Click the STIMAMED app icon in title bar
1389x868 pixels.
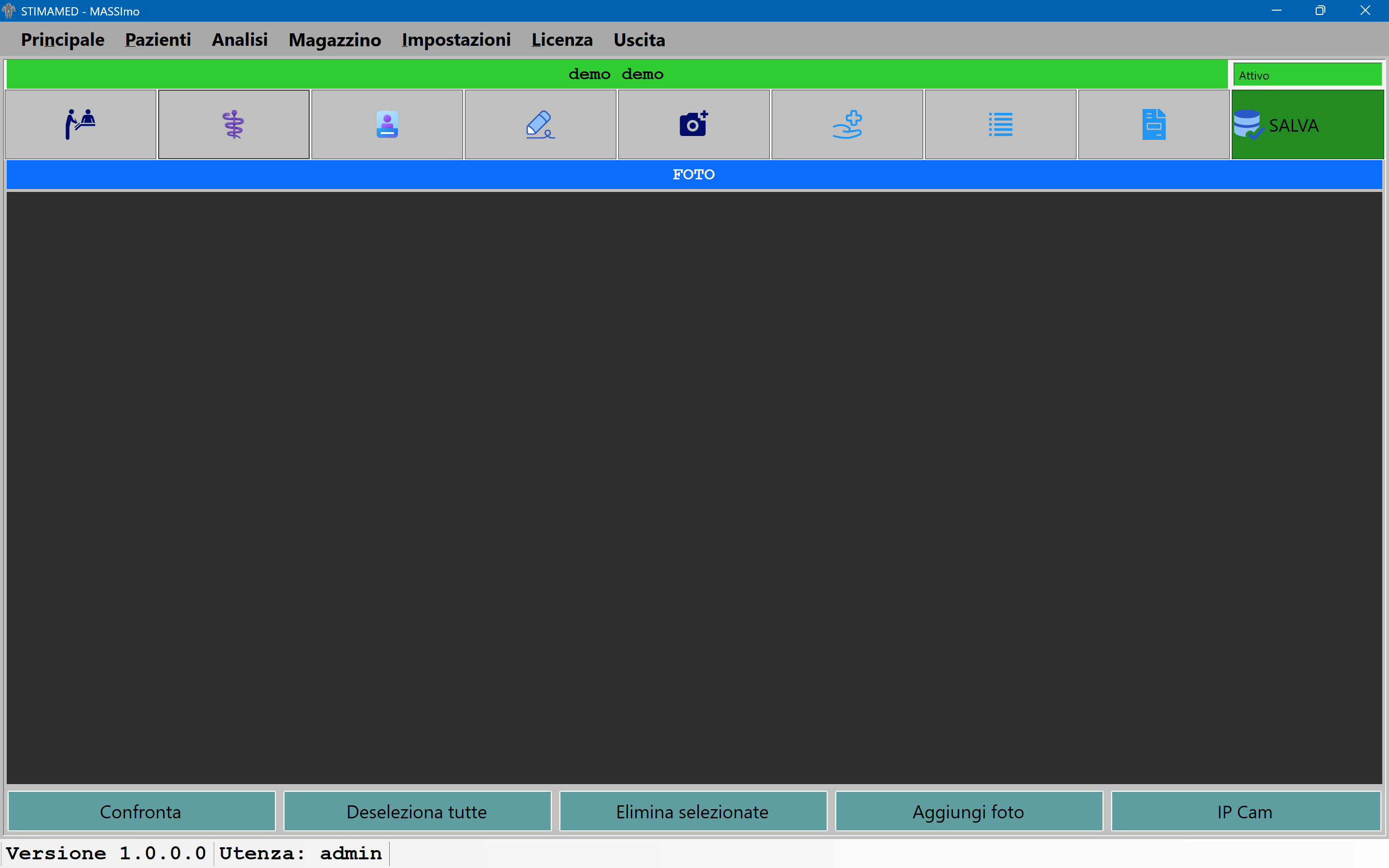click(9, 11)
